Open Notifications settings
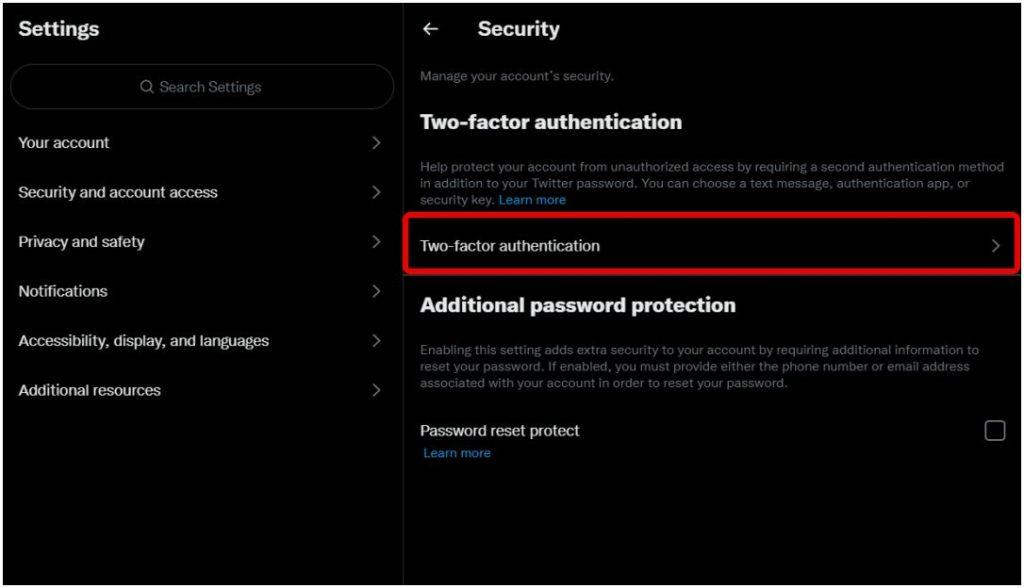This screenshot has height=588, width=1024. [x=200, y=291]
